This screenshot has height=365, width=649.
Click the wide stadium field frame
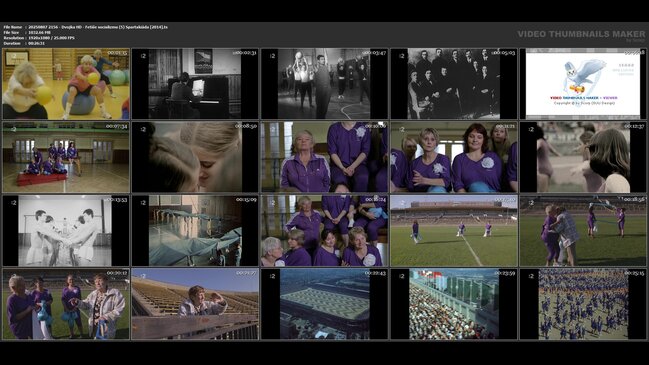coord(454,231)
